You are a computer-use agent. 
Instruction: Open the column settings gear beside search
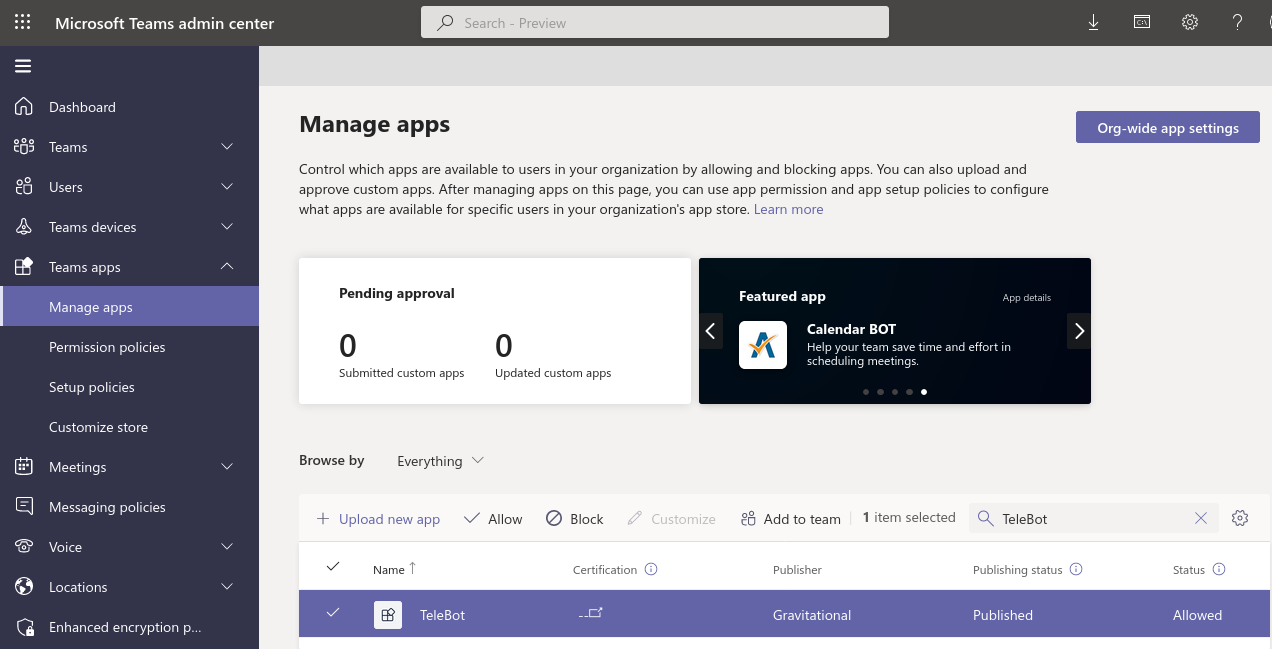pyautogui.click(x=1240, y=518)
